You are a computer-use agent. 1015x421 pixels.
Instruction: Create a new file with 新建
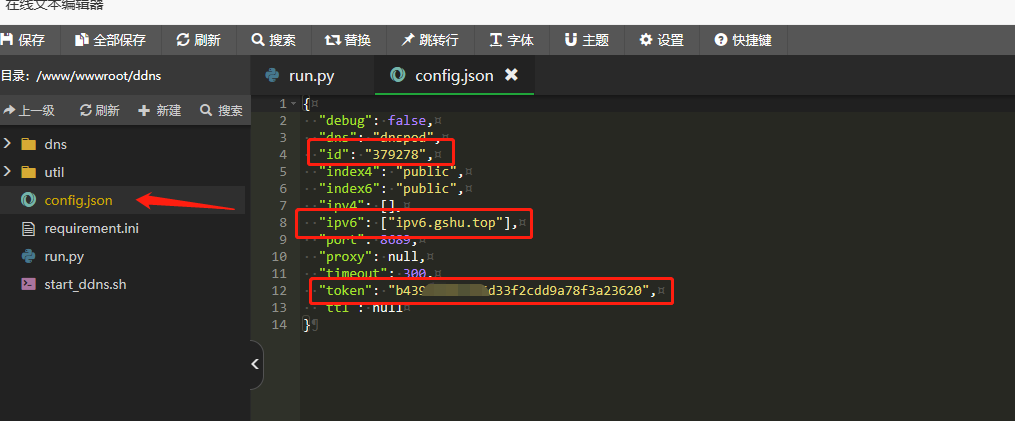click(160, 111)
